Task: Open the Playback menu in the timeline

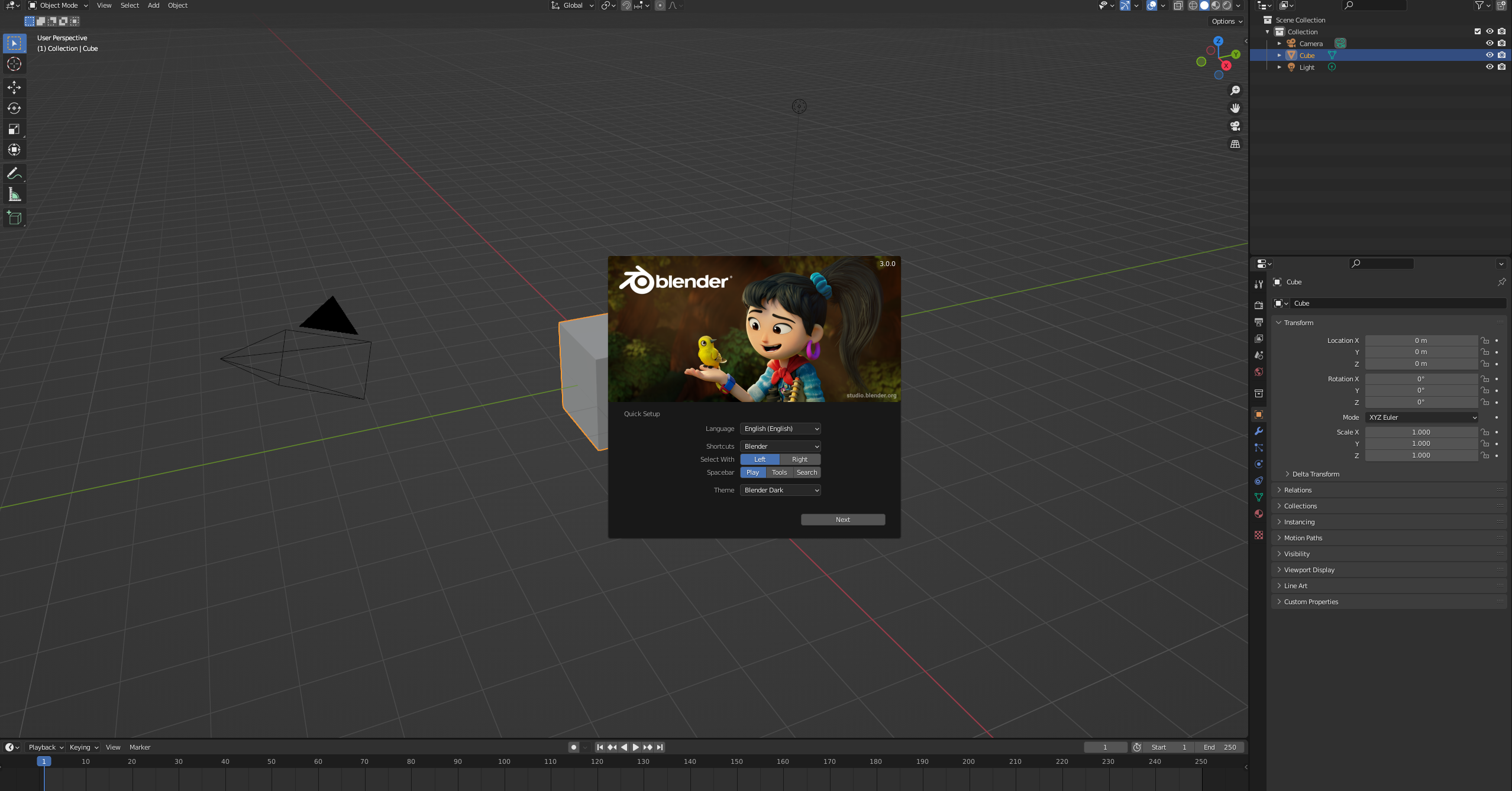Action: [x=44, y=747]
